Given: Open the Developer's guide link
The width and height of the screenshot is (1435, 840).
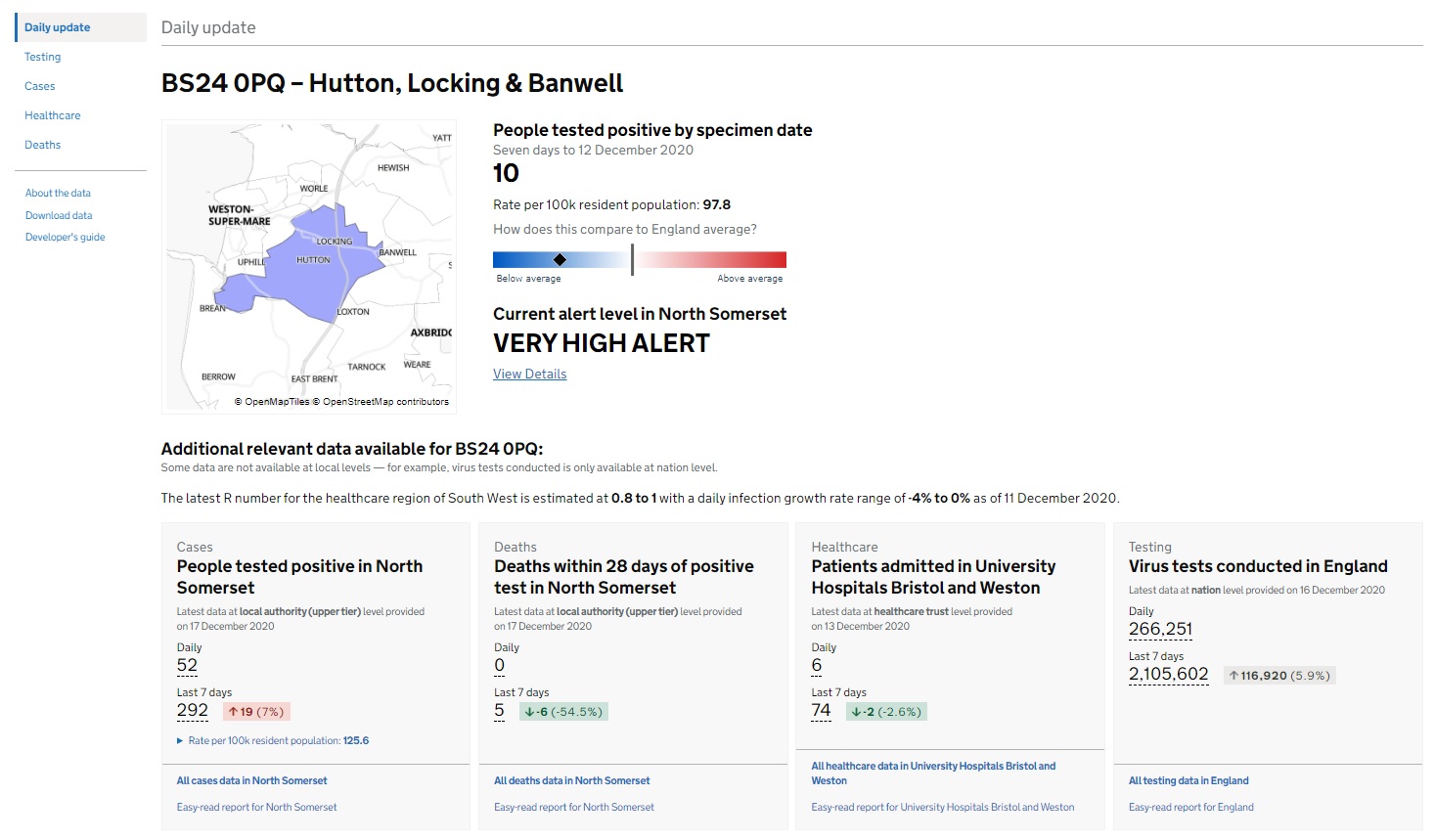Looking at the screenshot, I should tap(65, 238).
